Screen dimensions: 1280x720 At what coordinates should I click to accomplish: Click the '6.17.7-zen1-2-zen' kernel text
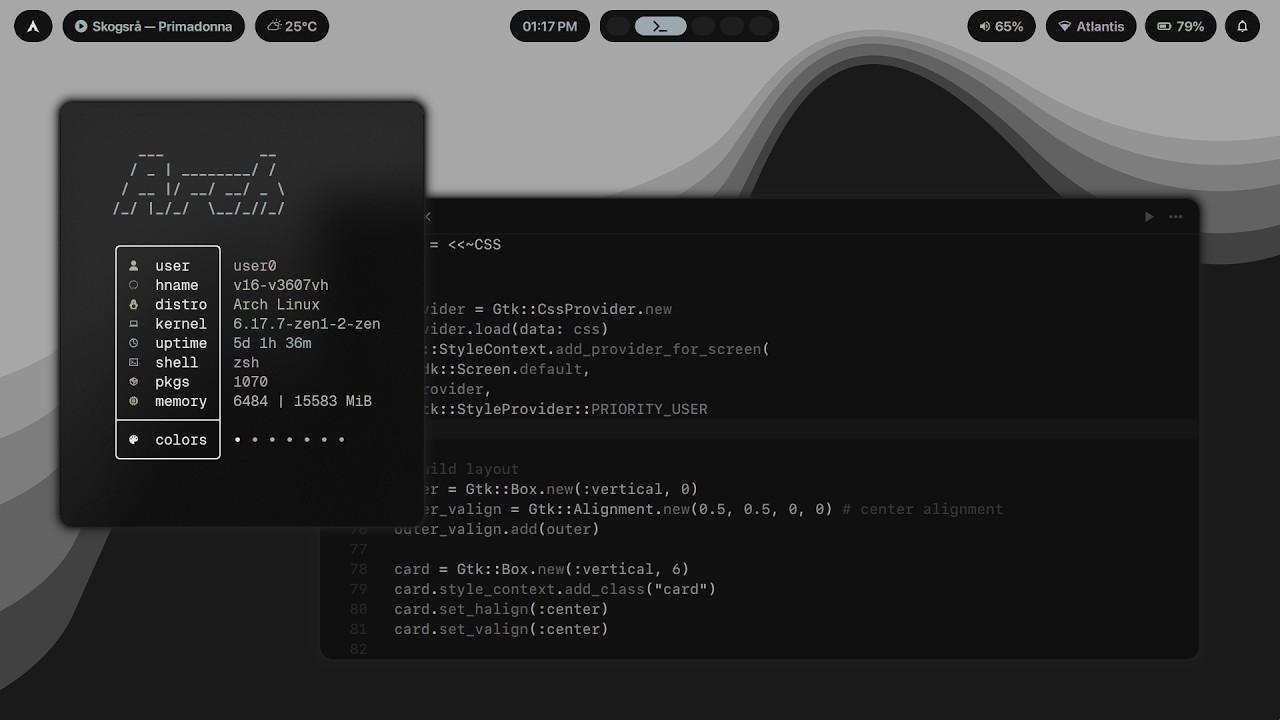click(307, 324)
